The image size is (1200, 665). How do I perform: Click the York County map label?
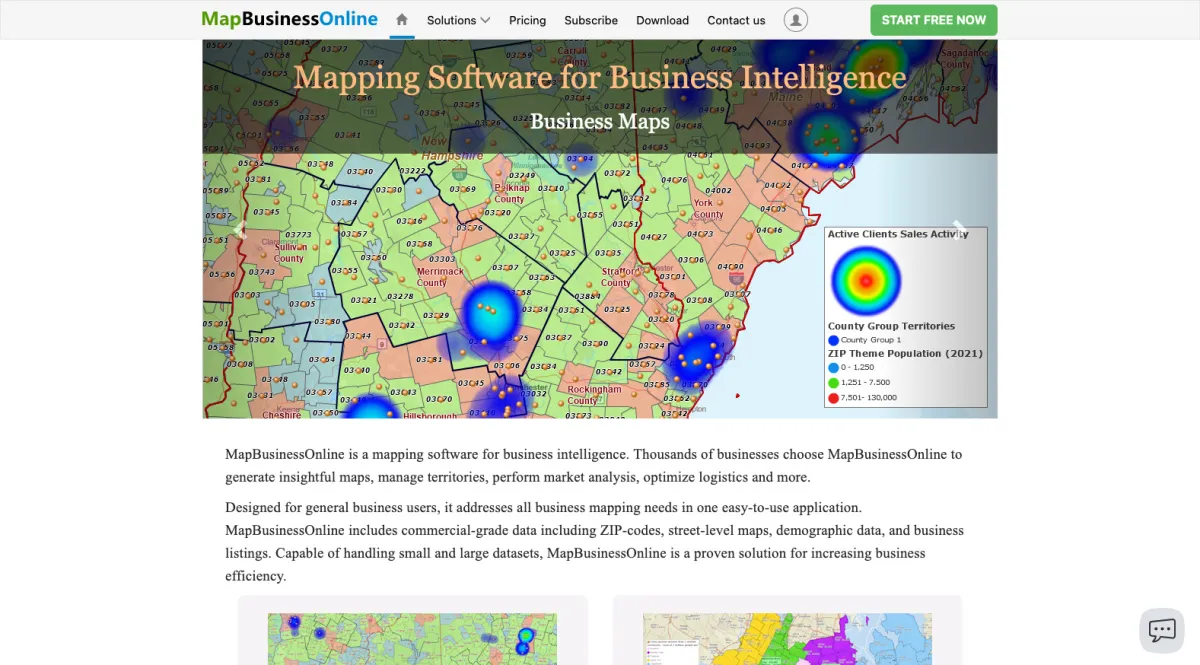coord(708,209)
